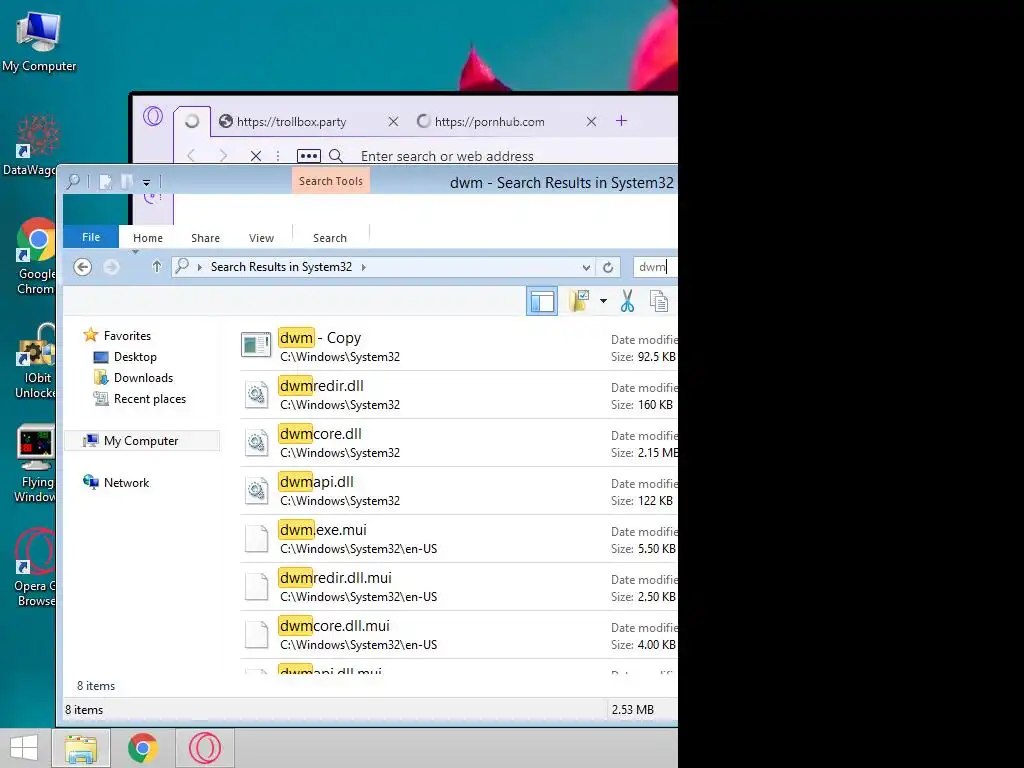Click the Explorer back arrow
Image resolution: width=1024 pixels, height=768 pixels.
click(82, 267)
